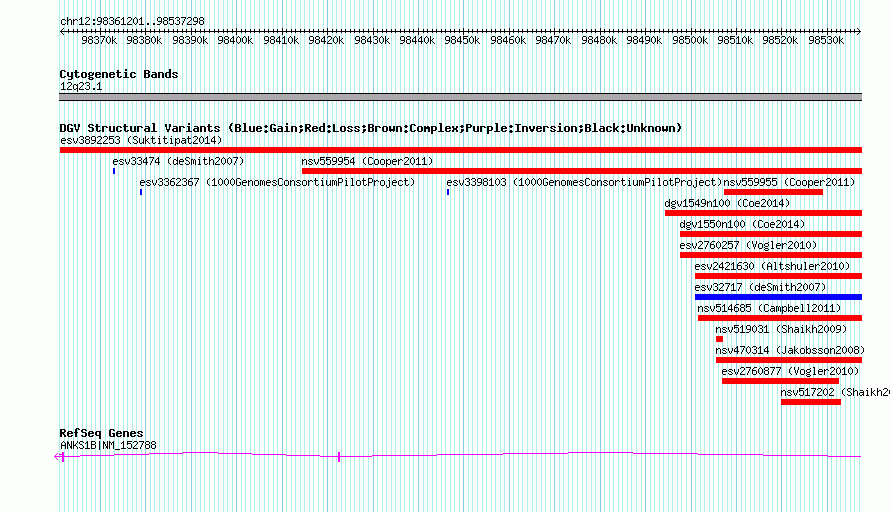This screenshot has width=890, height=512.
Task: Click the 98450k ruler position
Action: pyautogui.click(x=462, y=40)
